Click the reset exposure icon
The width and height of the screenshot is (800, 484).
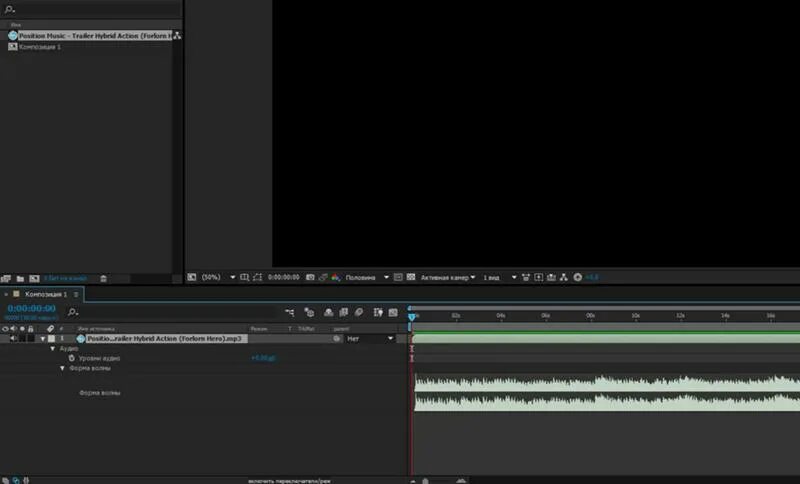coord(578,277)
